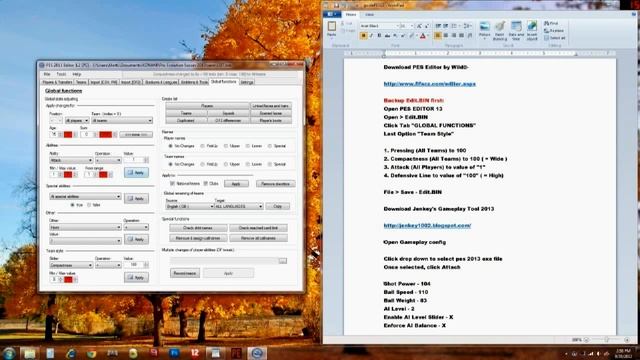Open the Source language dropdown

click(x=189, y=207)
